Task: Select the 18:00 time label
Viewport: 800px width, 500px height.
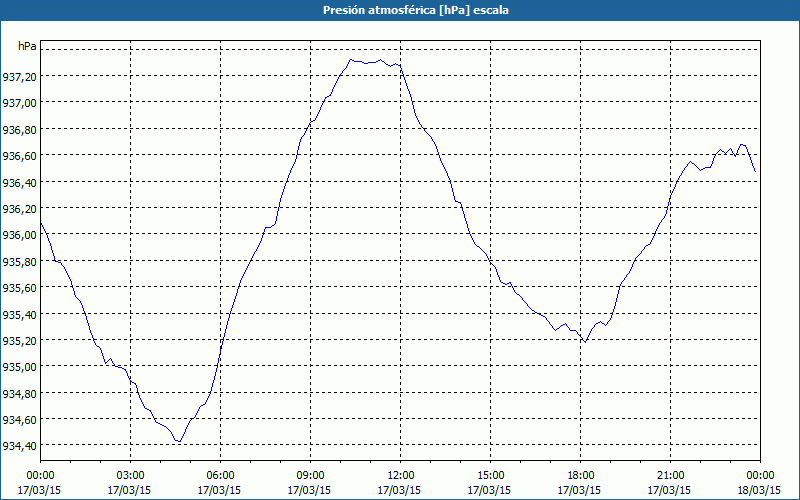Action: coord(581,476)
